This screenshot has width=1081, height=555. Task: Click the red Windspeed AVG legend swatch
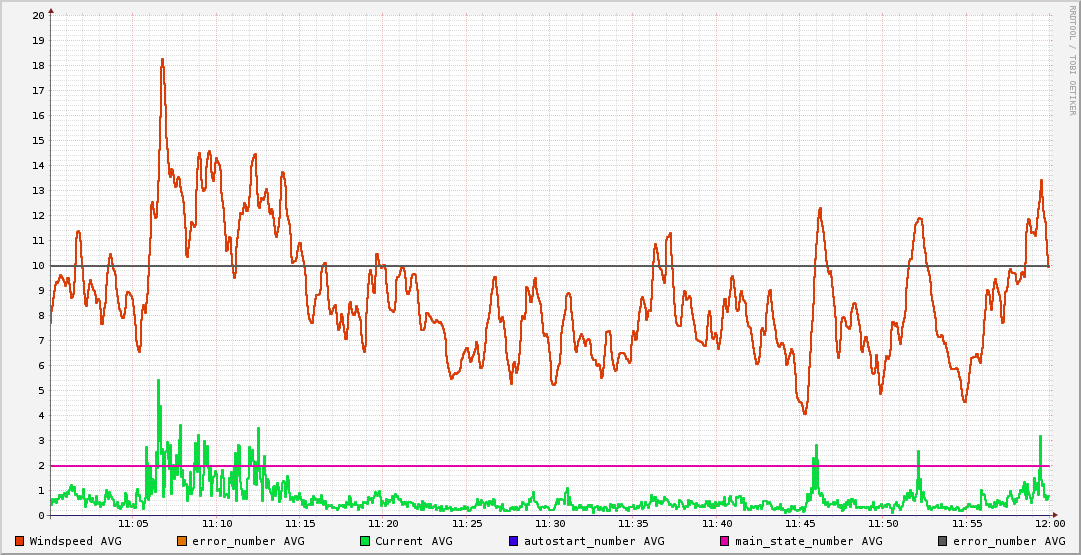[x=19, y=541]
